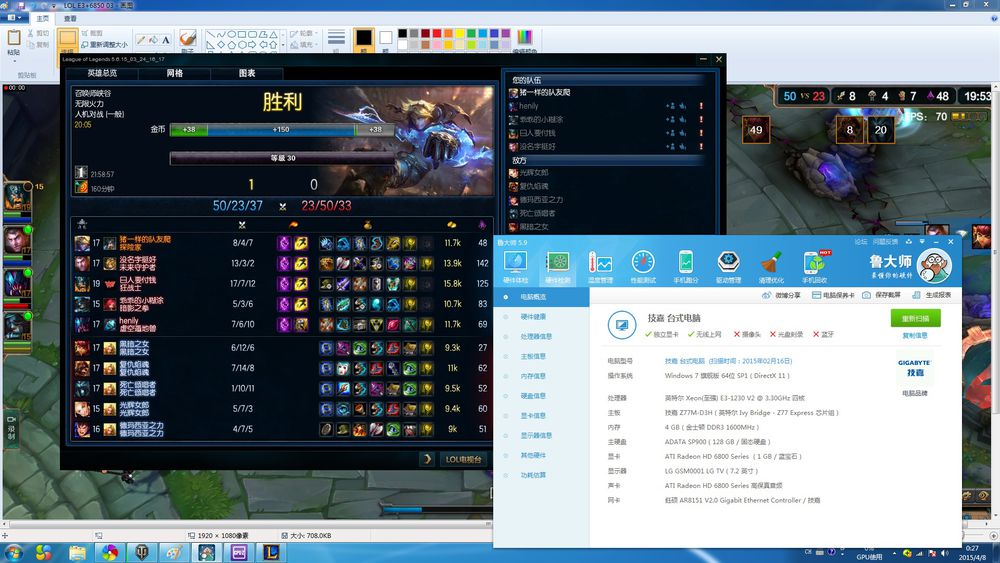This screenshot has width=1000, height=563.
Task: Click the Windows Start button
Action: click(13, 552)
